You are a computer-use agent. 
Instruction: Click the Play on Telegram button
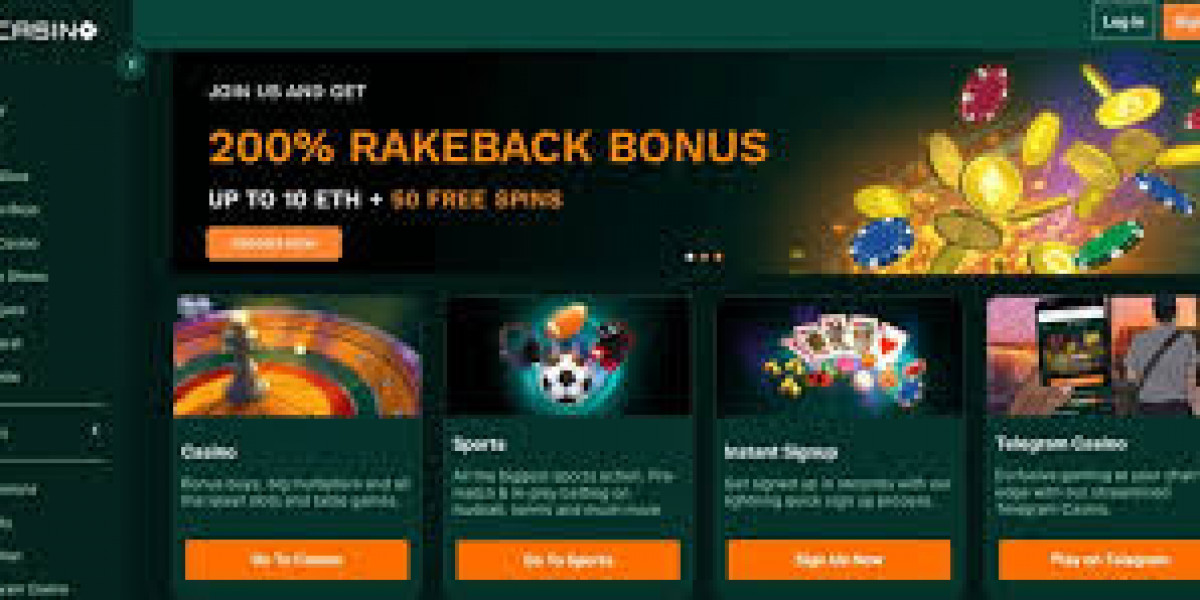pyautogui.click(x=1100, y=560)
